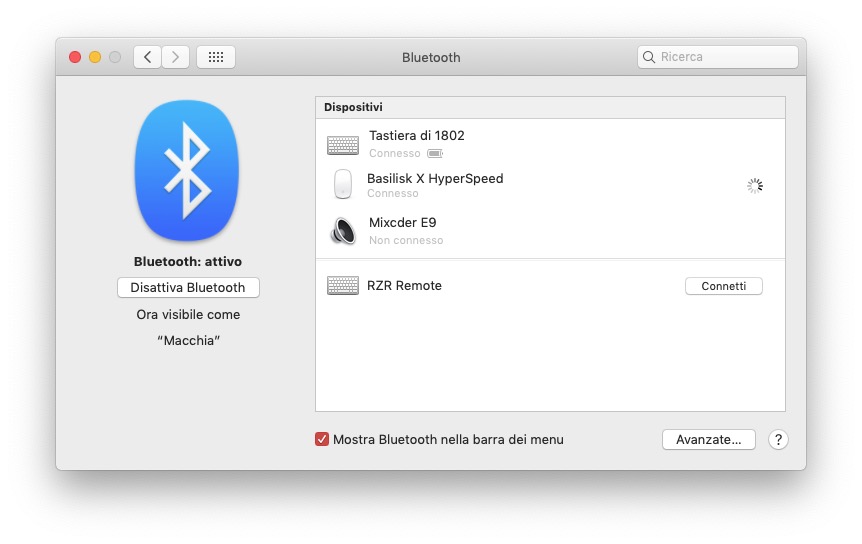Select the Tastiera di 1802 device row

550,144
